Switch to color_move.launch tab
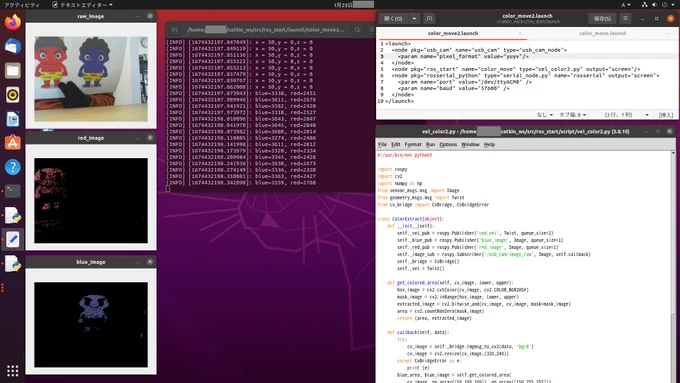 click(x=602, y=33)
